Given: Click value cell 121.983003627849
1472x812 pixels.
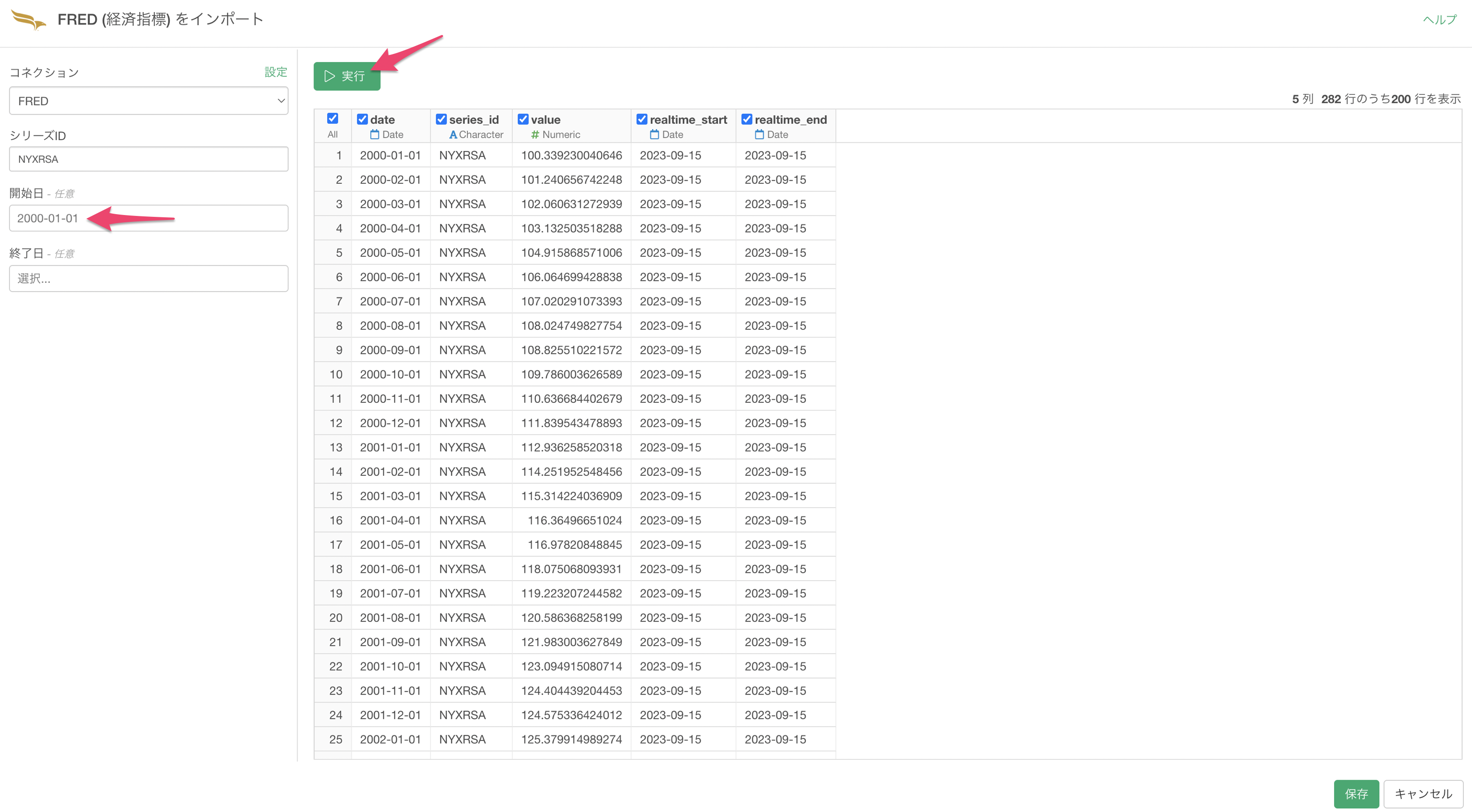Looking at the screenshot, I should (x=571, y=642).
